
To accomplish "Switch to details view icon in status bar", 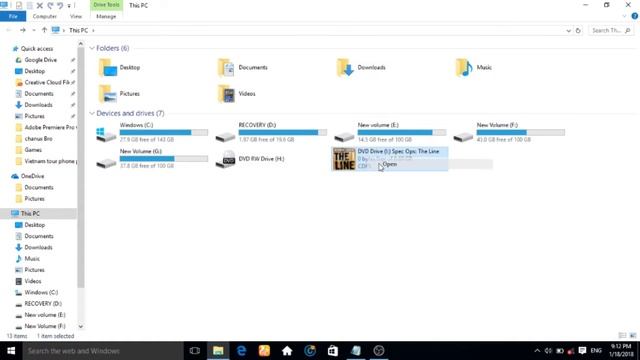I will 622,336.
